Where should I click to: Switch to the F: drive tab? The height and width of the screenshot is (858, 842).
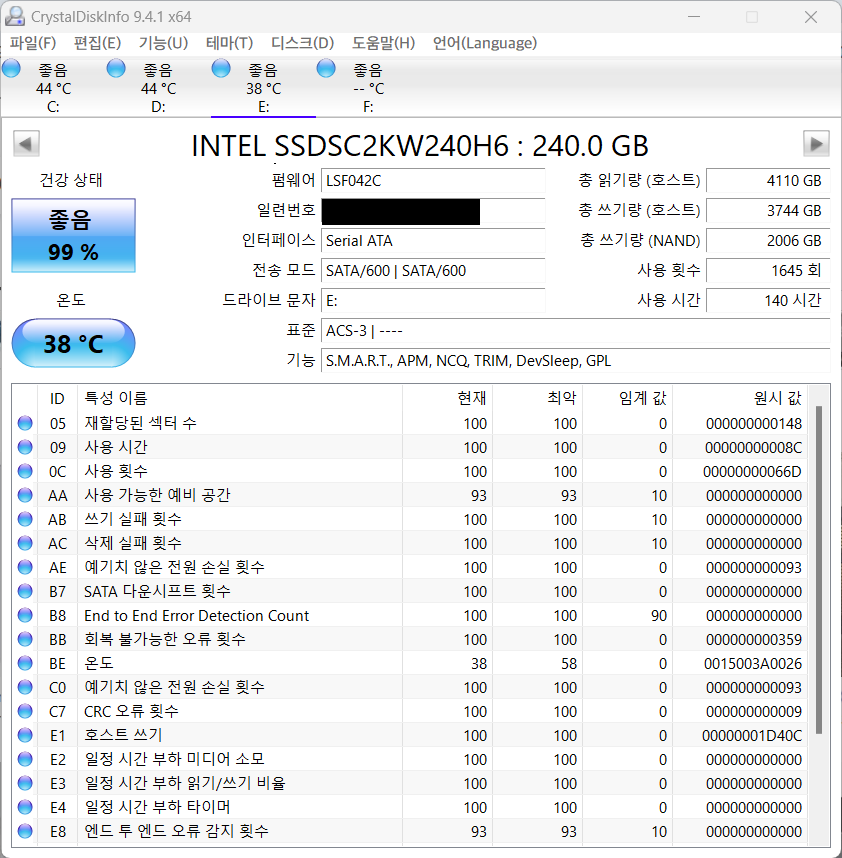pos(368,88)
